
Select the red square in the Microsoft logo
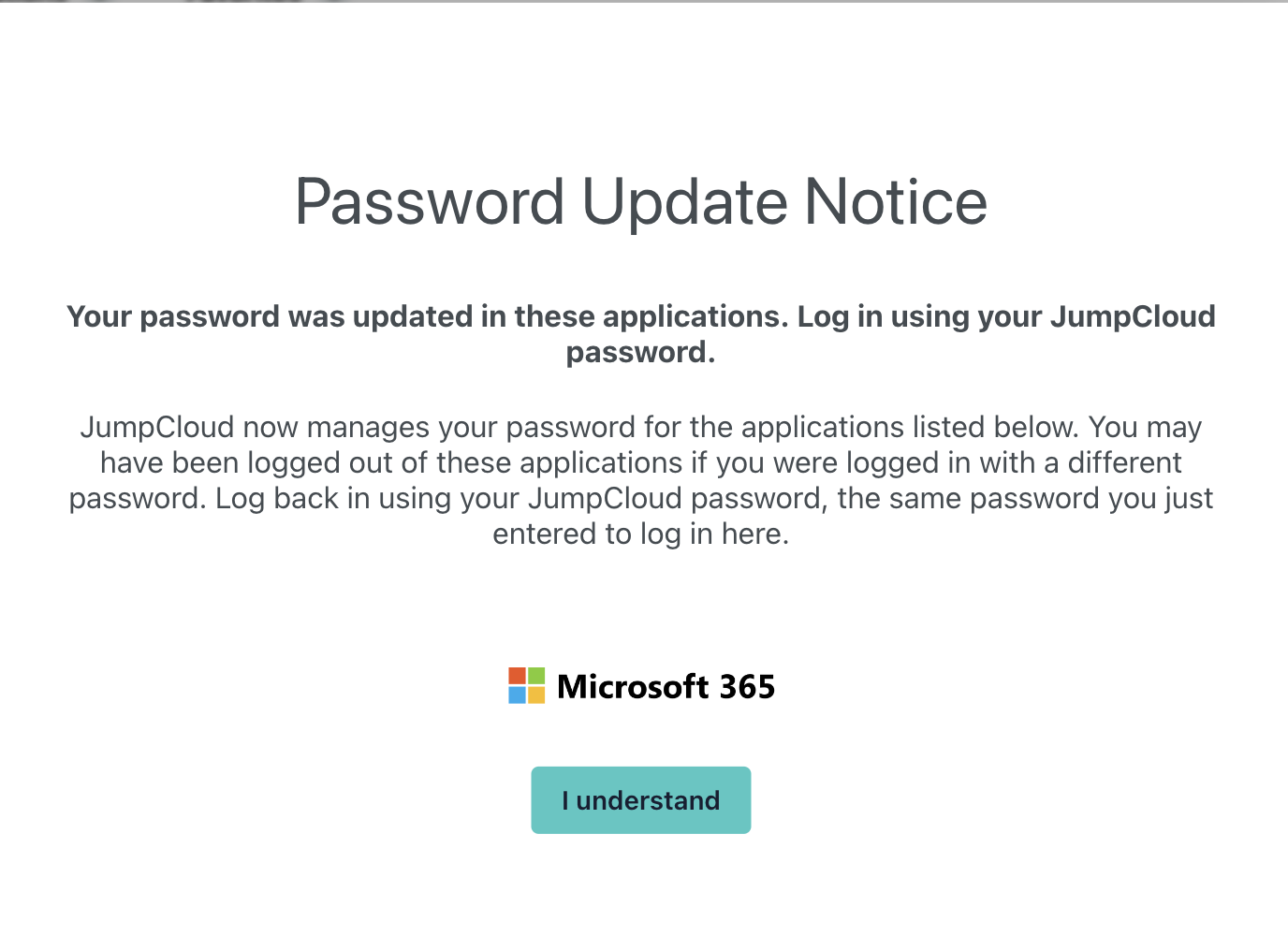click(x=517, y=675)
